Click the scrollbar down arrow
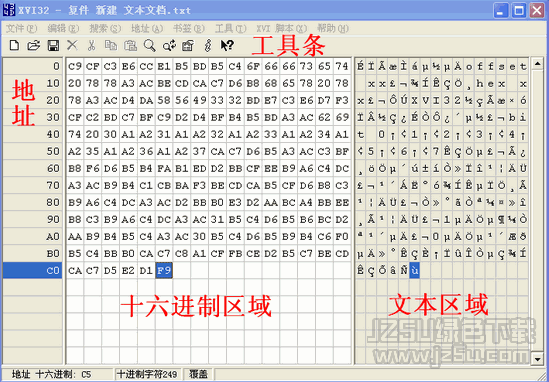This screenshot has width=549, height=382. pyautogui.click(x=537, y=359)
